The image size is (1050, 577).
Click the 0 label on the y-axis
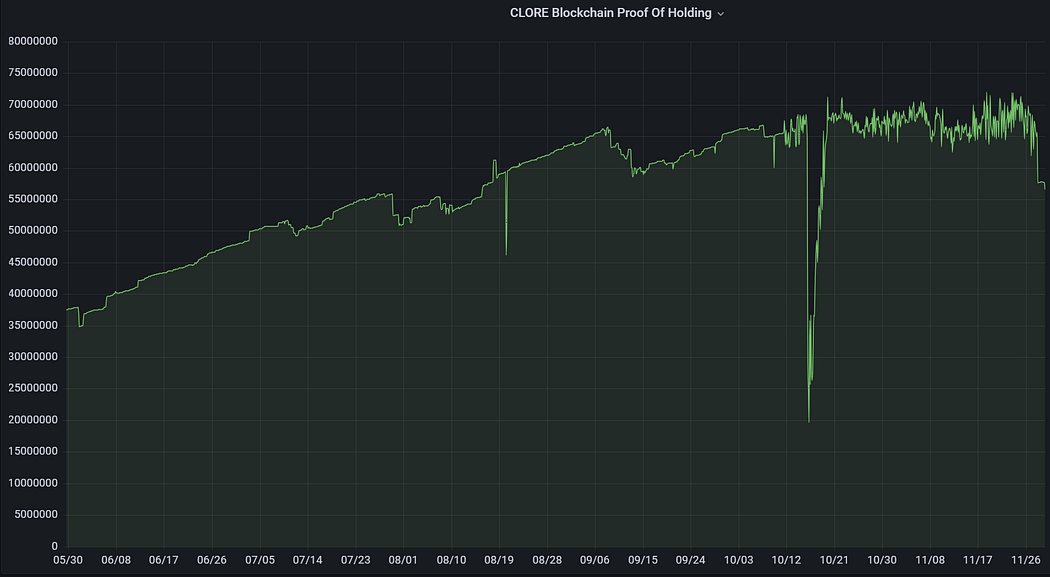tap(55, 547)
